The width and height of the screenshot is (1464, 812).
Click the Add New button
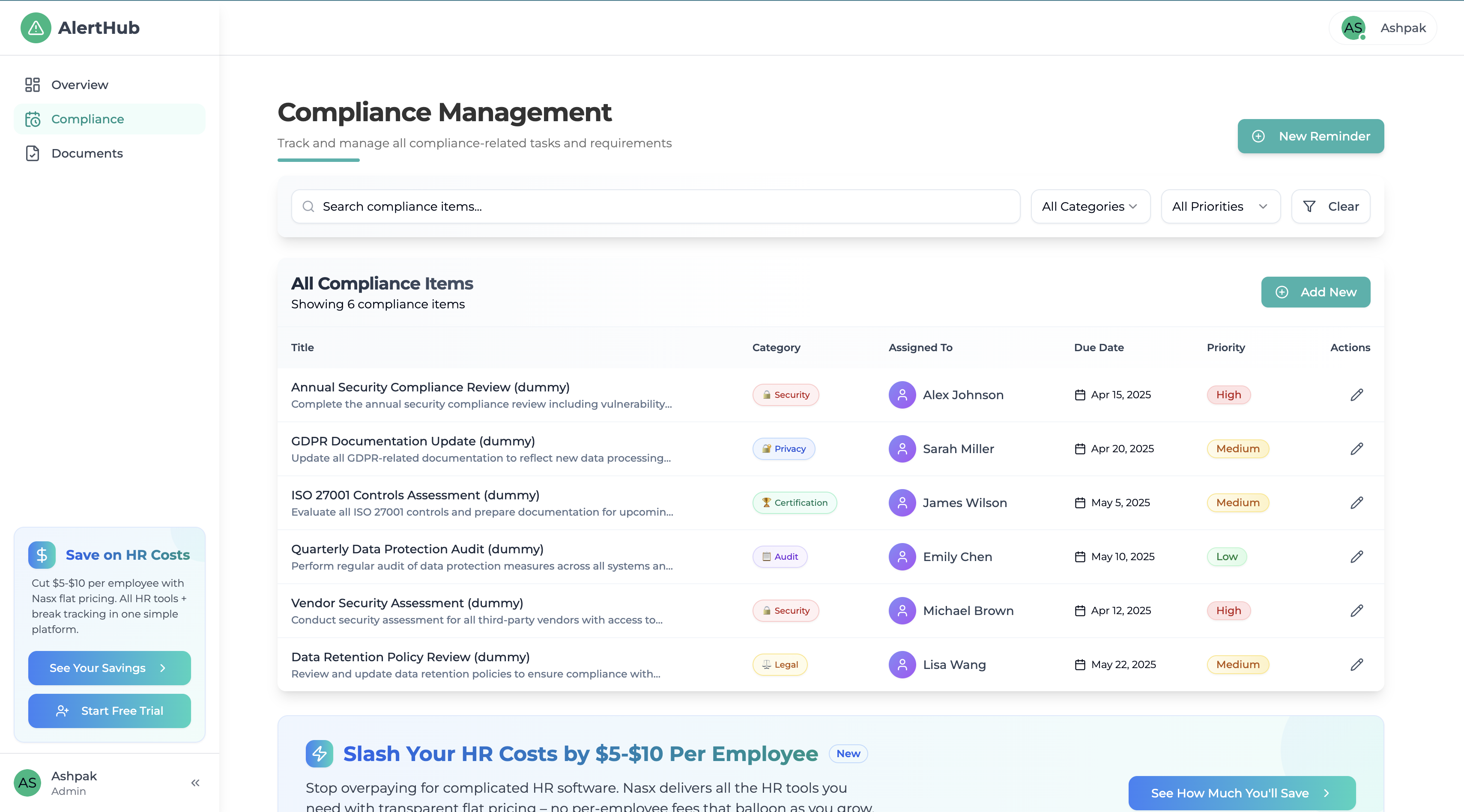(1316, 292)
